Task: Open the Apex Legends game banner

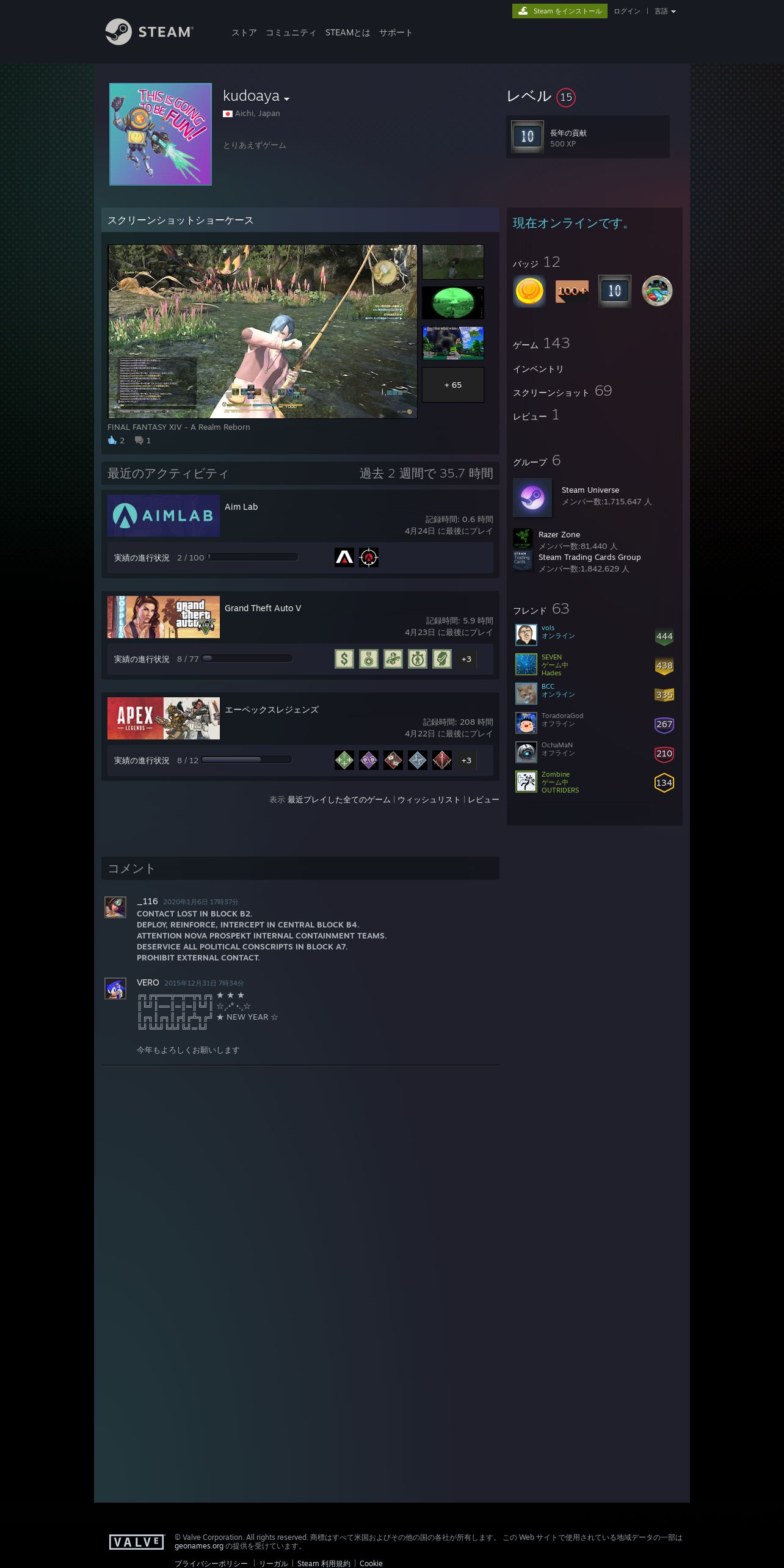Action: coord(164,718)
